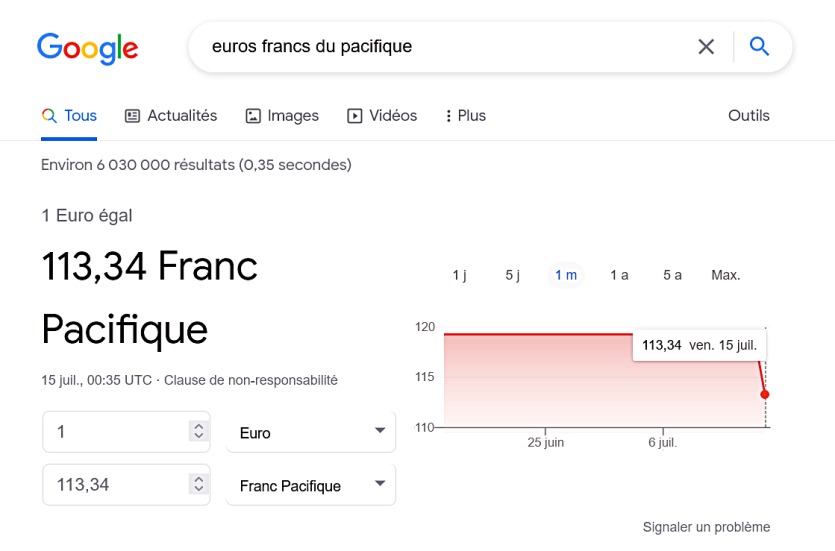Open the Vidéos tab
Viewport: 835px width, 551px height.
382,115
